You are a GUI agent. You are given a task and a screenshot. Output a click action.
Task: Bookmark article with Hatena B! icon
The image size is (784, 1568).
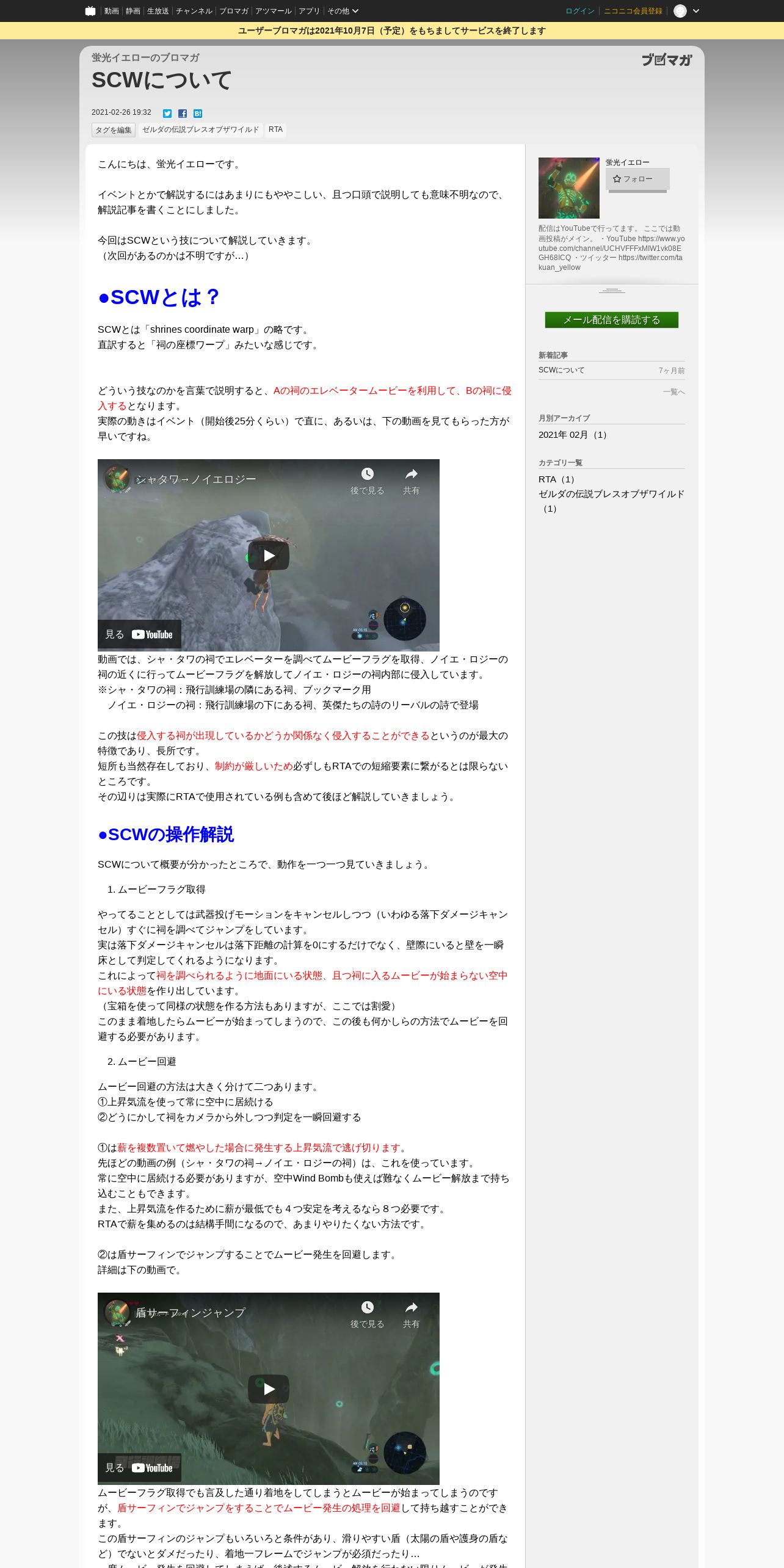pos(198,114)
